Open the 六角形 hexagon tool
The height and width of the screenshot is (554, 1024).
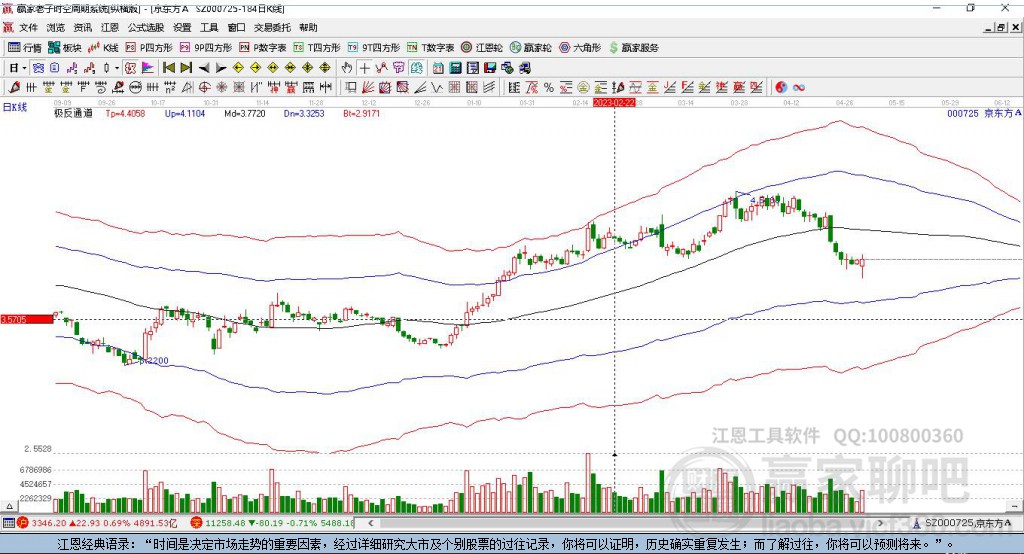(x=580, y=48)
